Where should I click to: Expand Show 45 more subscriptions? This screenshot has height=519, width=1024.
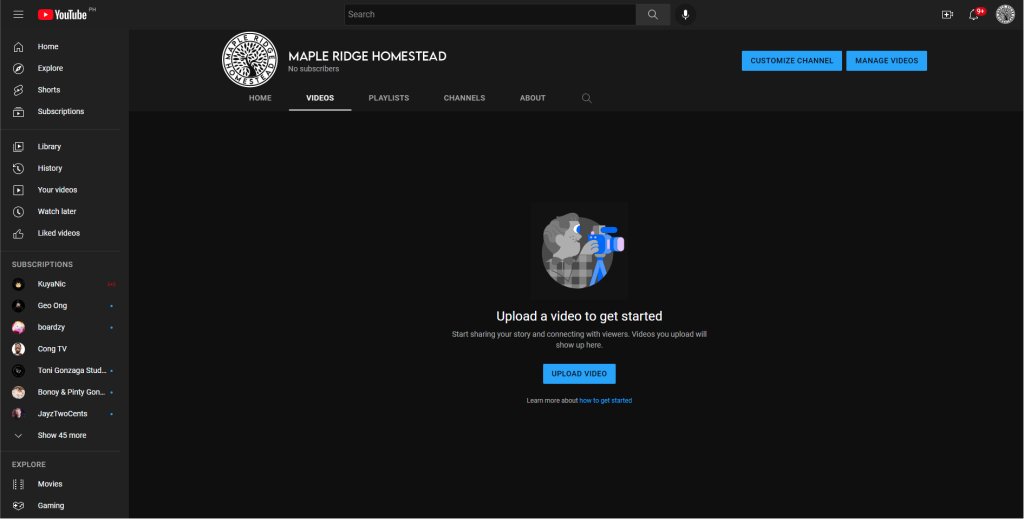60,435
